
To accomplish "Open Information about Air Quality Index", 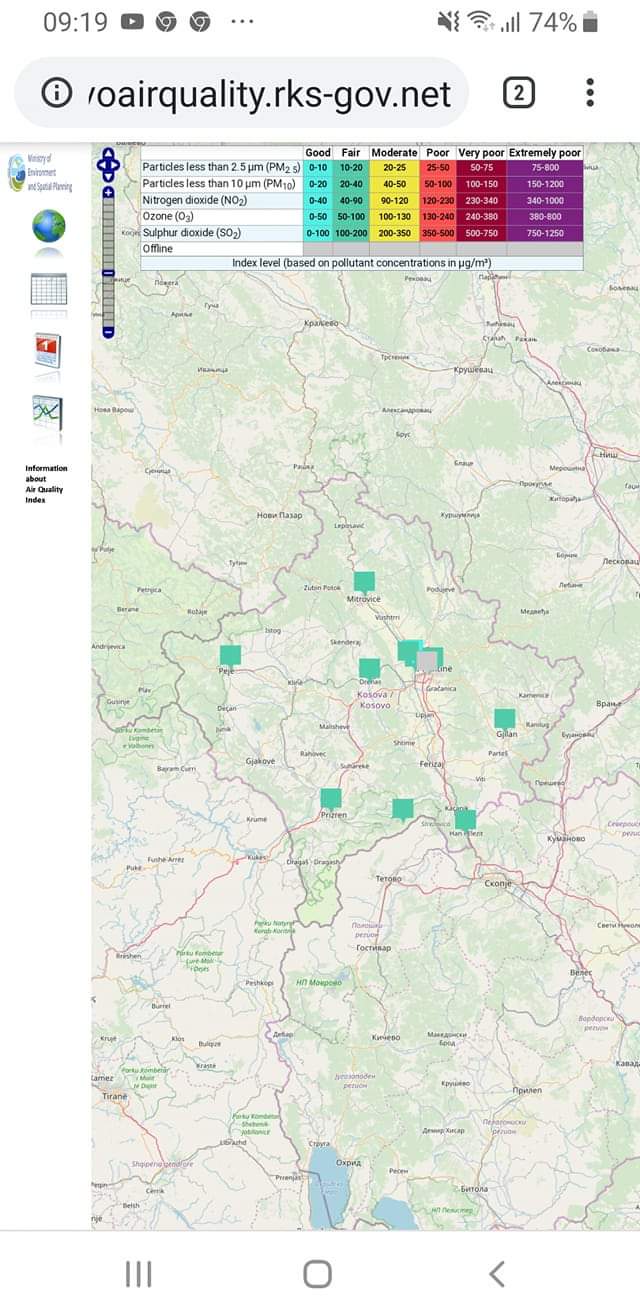I will point(46,484).
